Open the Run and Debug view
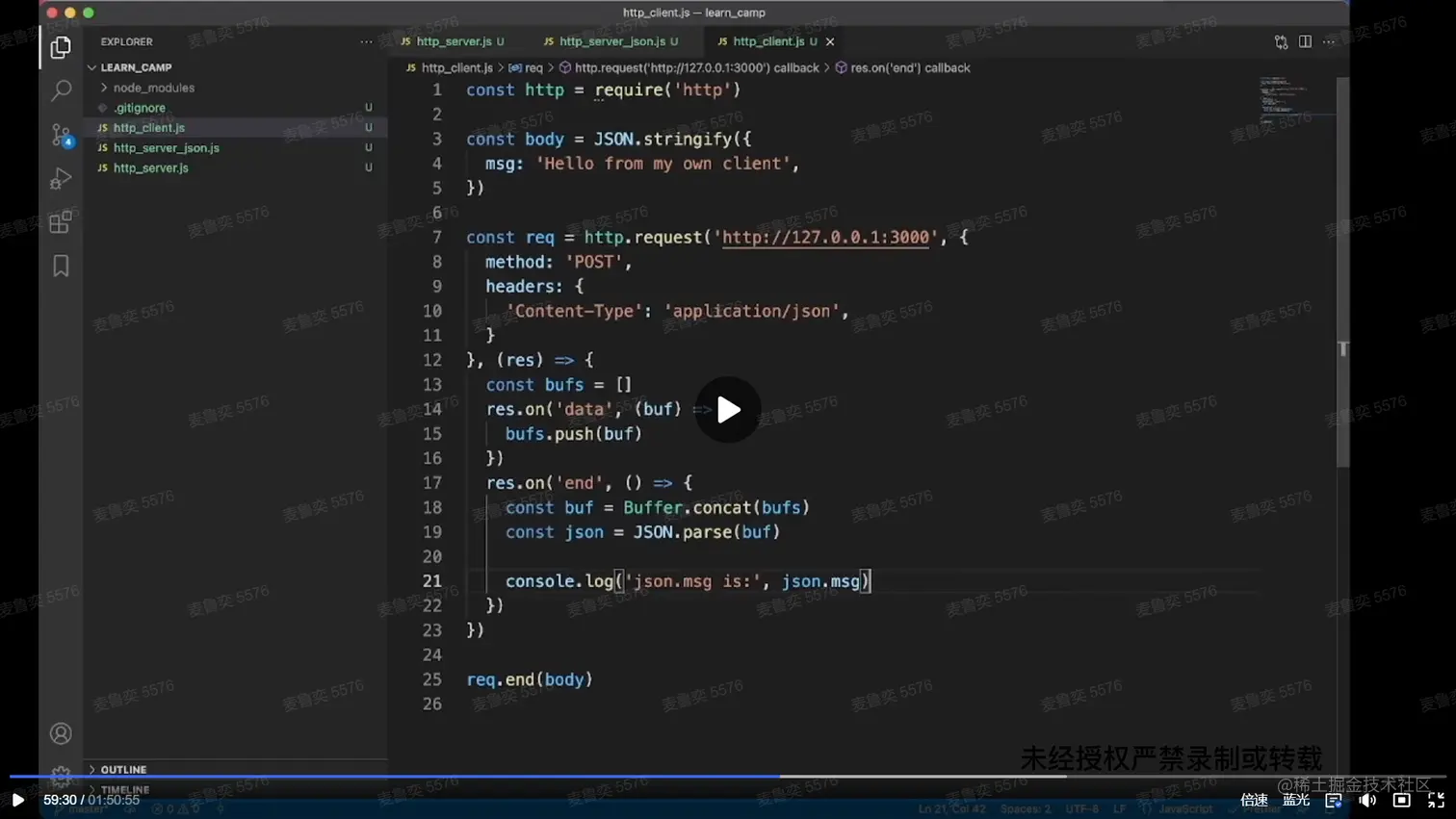The height and width of the screenshot is (819, 1456). (61, 178)
